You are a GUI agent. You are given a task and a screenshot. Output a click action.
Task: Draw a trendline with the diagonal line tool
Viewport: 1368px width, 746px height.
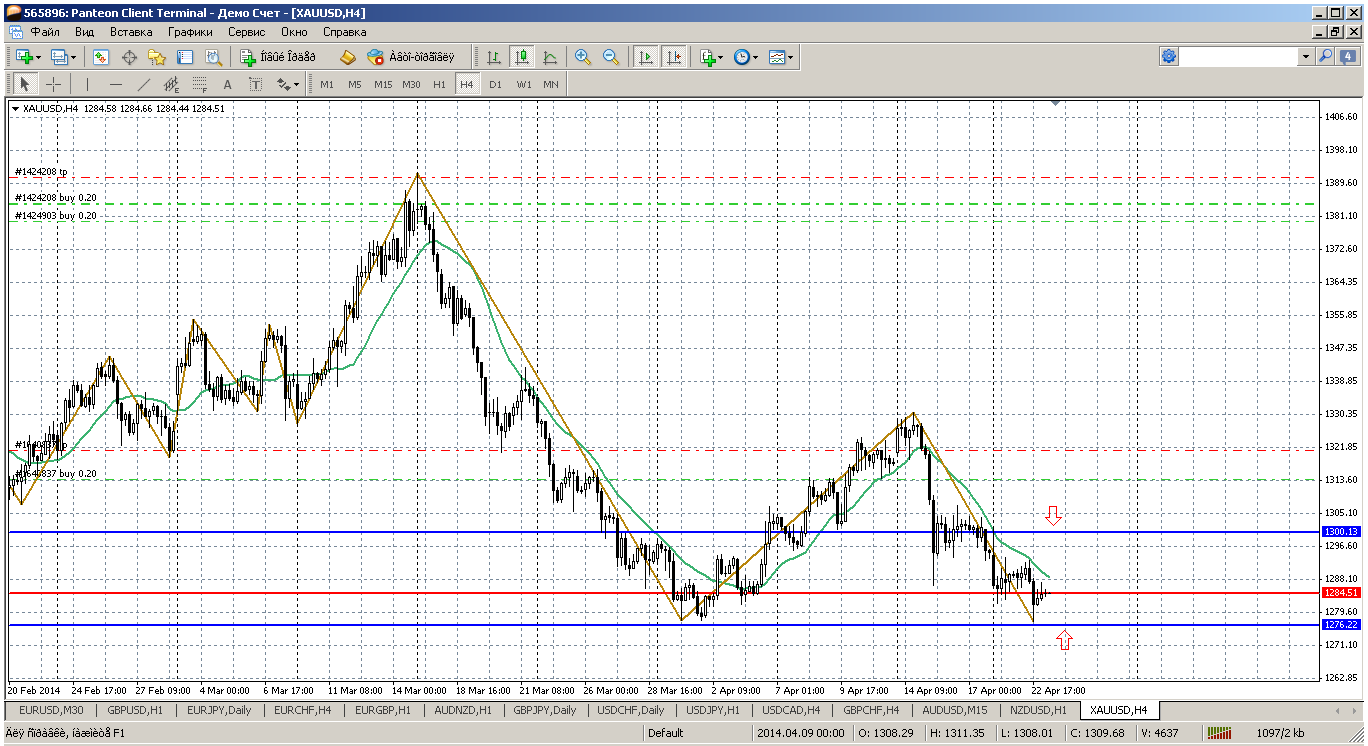(x=143, y=84)
